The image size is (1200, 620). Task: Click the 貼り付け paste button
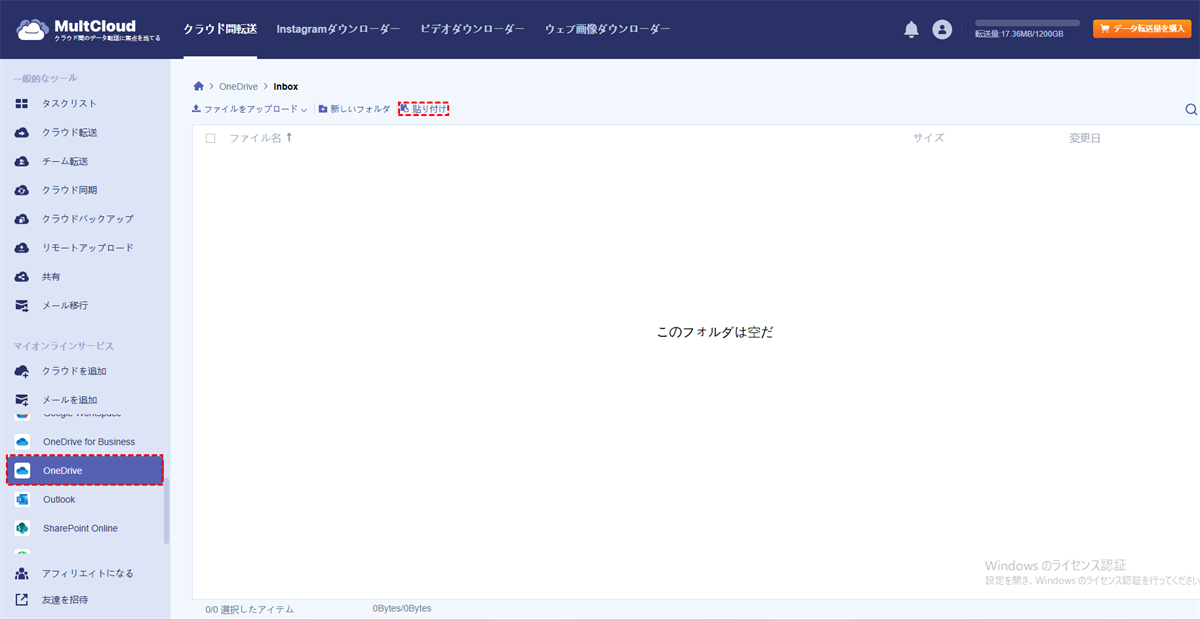point(424,109)
